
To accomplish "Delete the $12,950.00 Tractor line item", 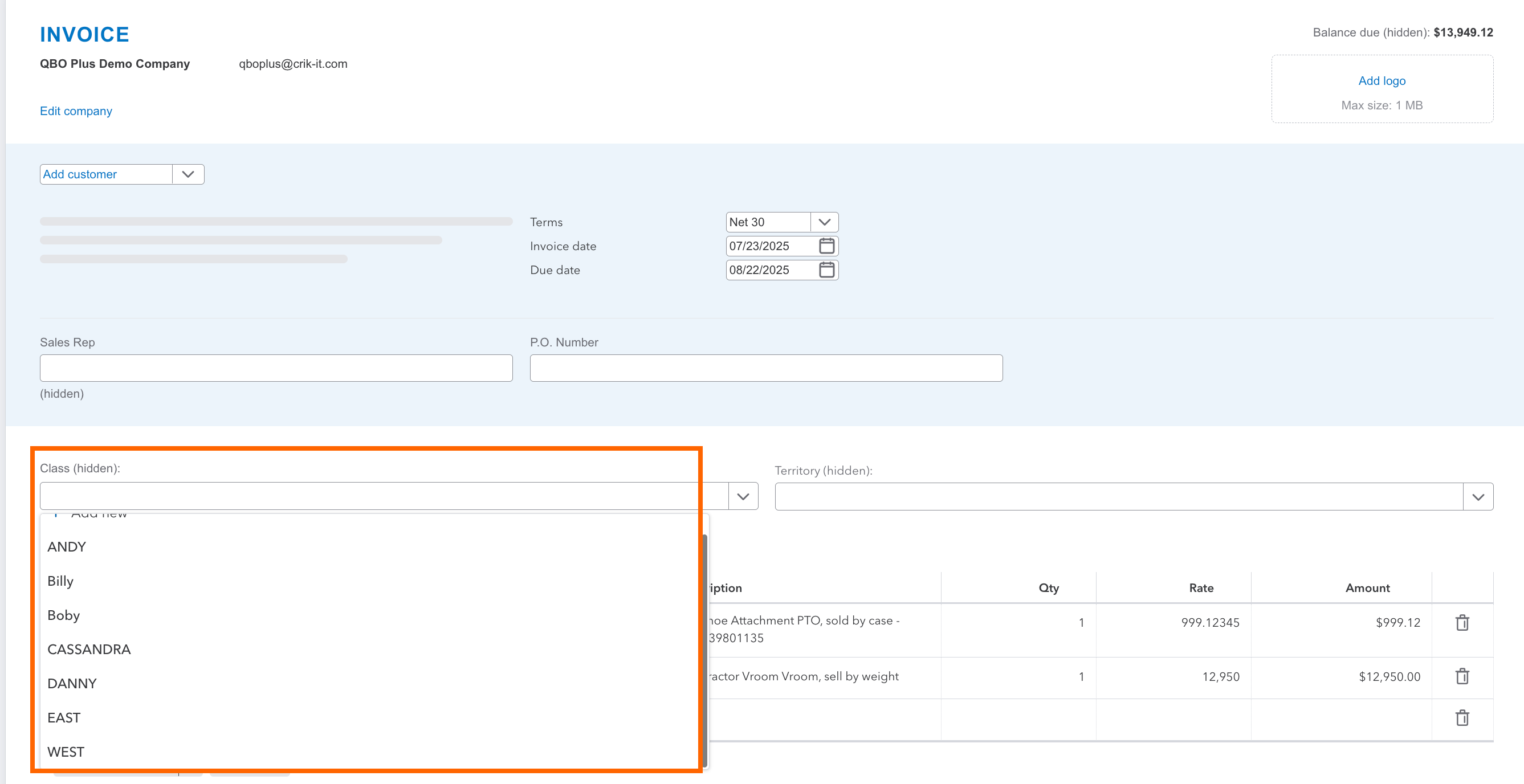I will pos(1461,676).
